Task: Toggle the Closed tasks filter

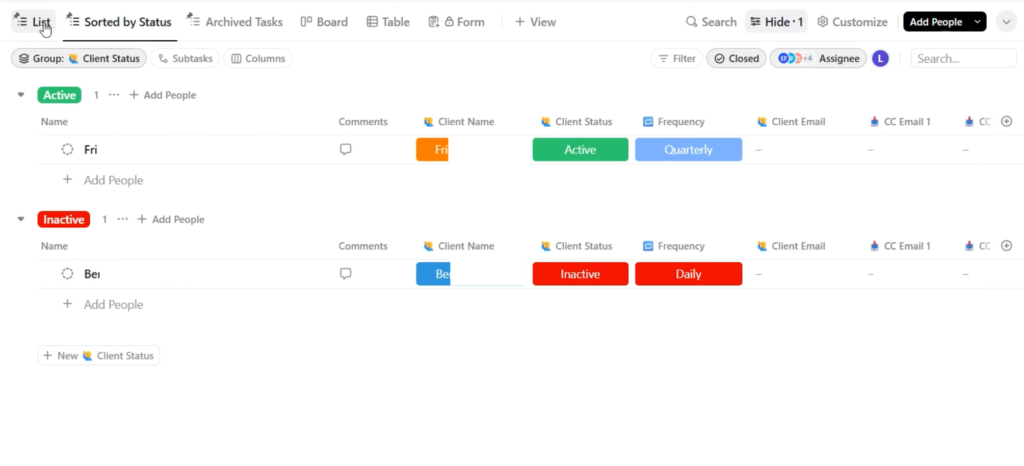Action: [736, 59]
